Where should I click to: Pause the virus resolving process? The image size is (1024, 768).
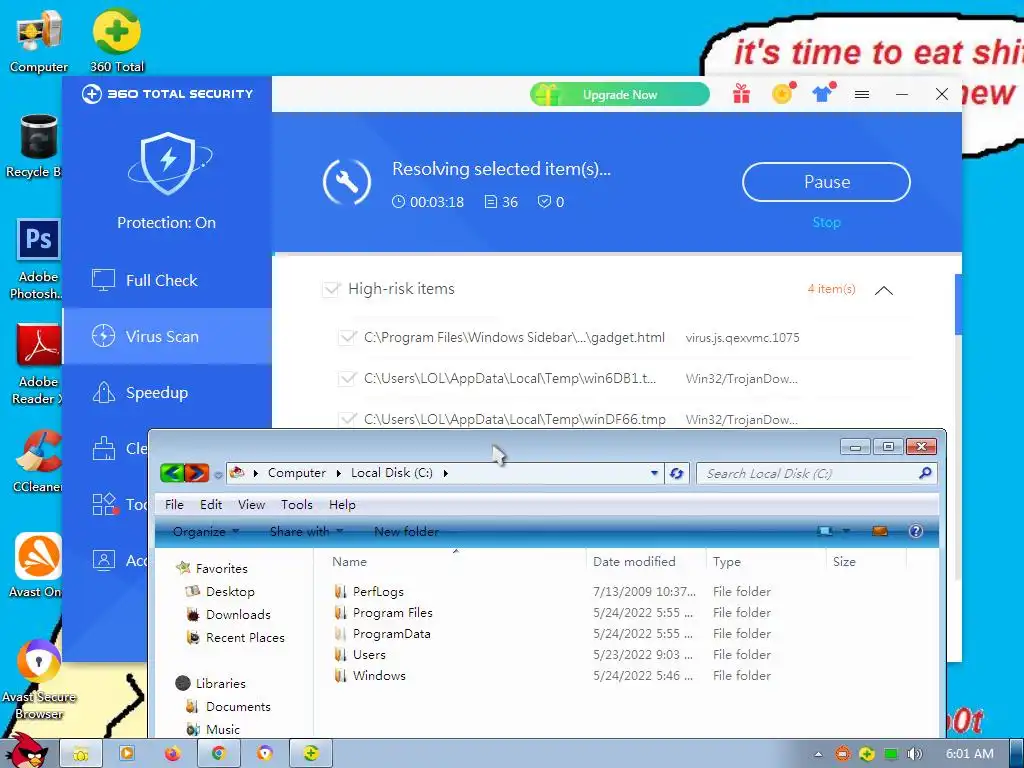click(x=826, y=182)
